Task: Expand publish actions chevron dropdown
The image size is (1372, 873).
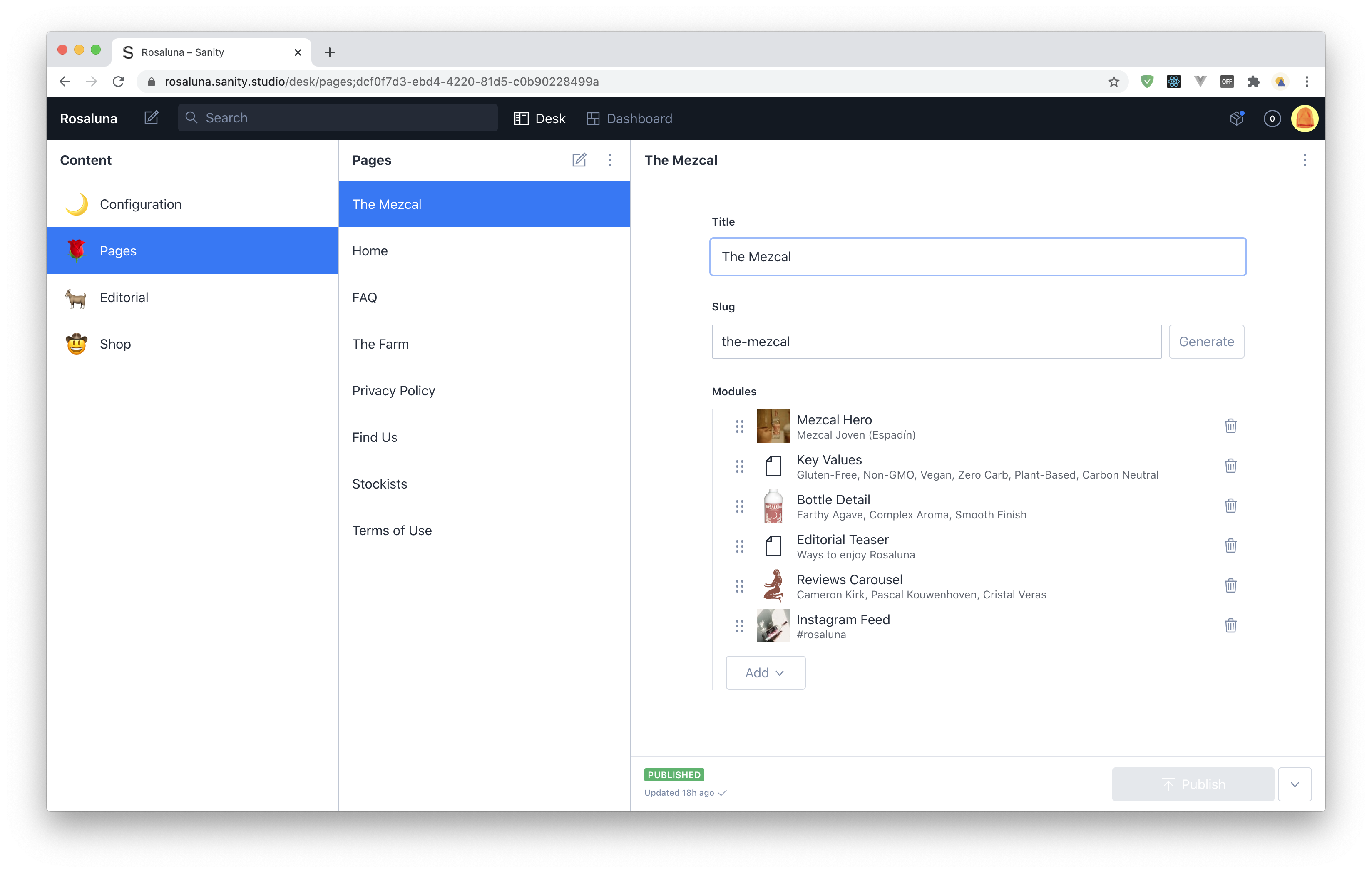Action: pos(1295,784)
